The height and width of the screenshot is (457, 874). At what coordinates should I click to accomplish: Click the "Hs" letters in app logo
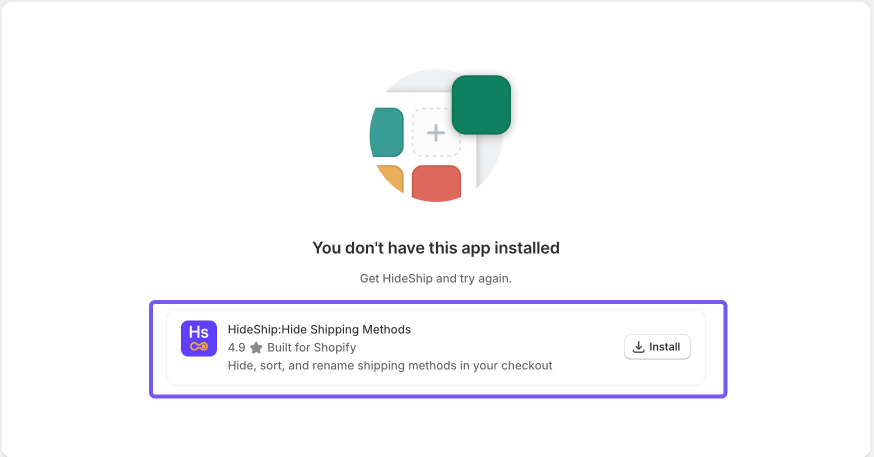pyautogui.click(x=199, y=331)
